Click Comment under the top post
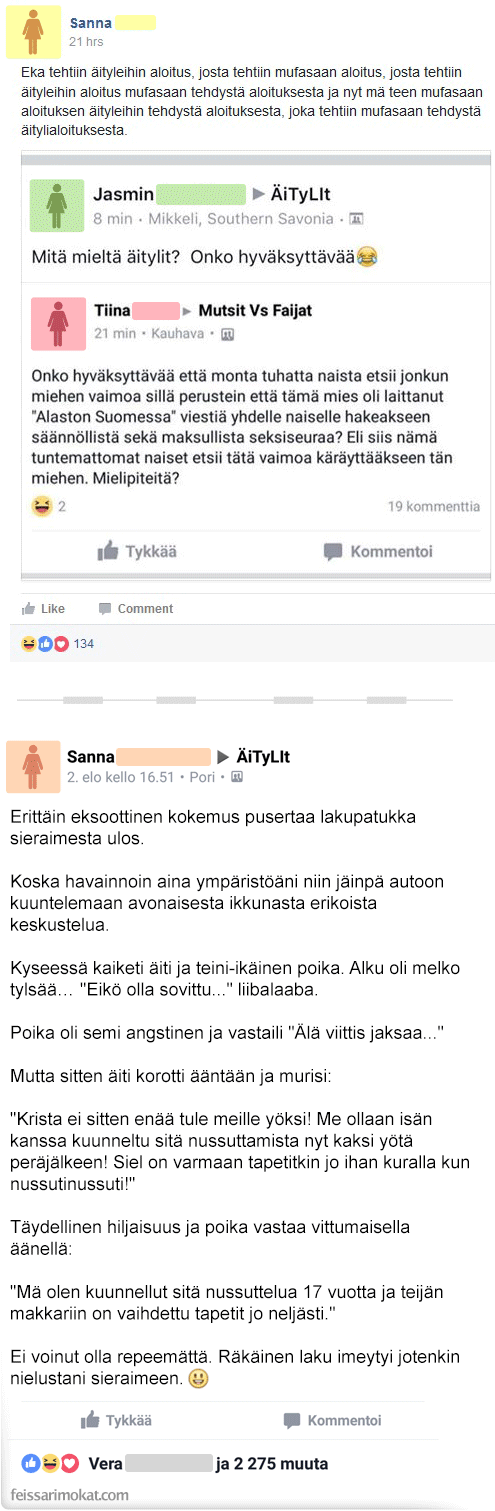The width and height of the screenshot is (495, 1511). pos(135,608)
